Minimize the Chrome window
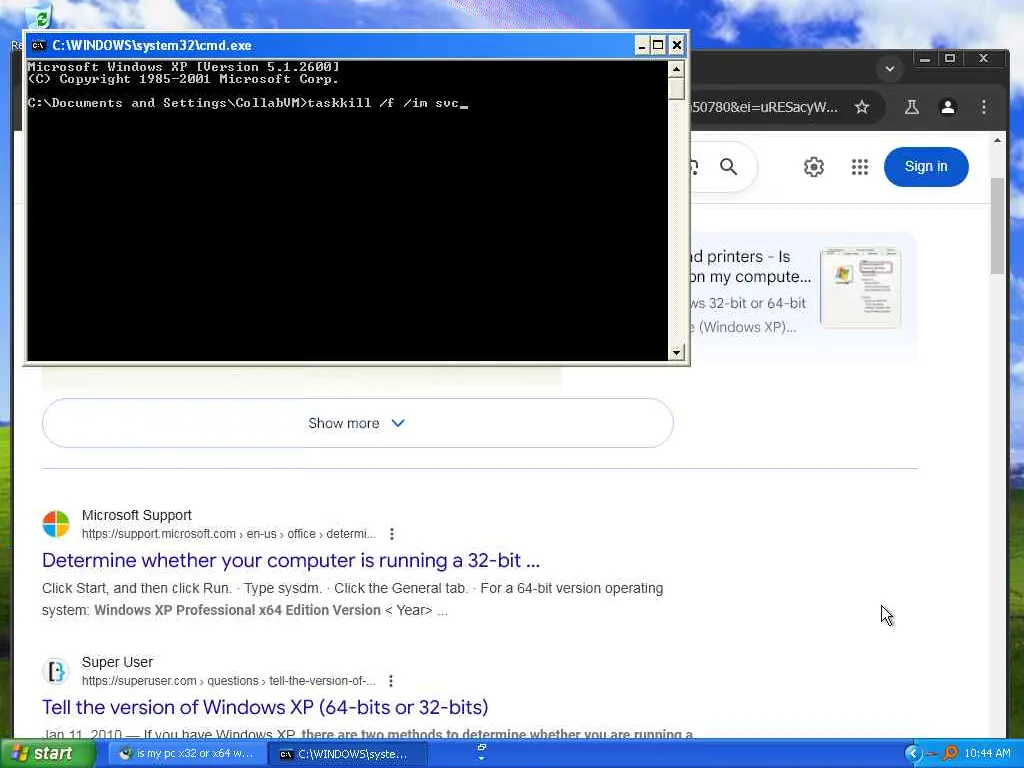Viewport: 1024px width, 768px height. [x=924, y=59]
